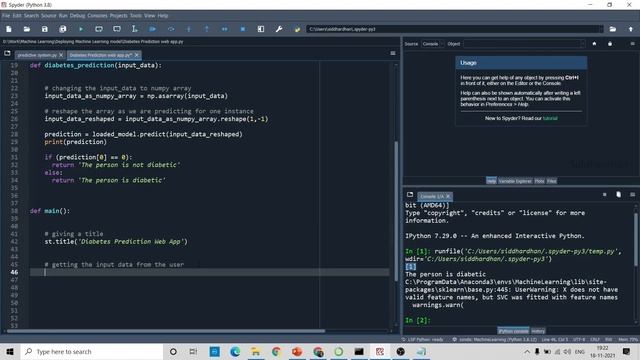Maximize current pane icon
This screenshot has height=360, width=640.
coord(261,29)
